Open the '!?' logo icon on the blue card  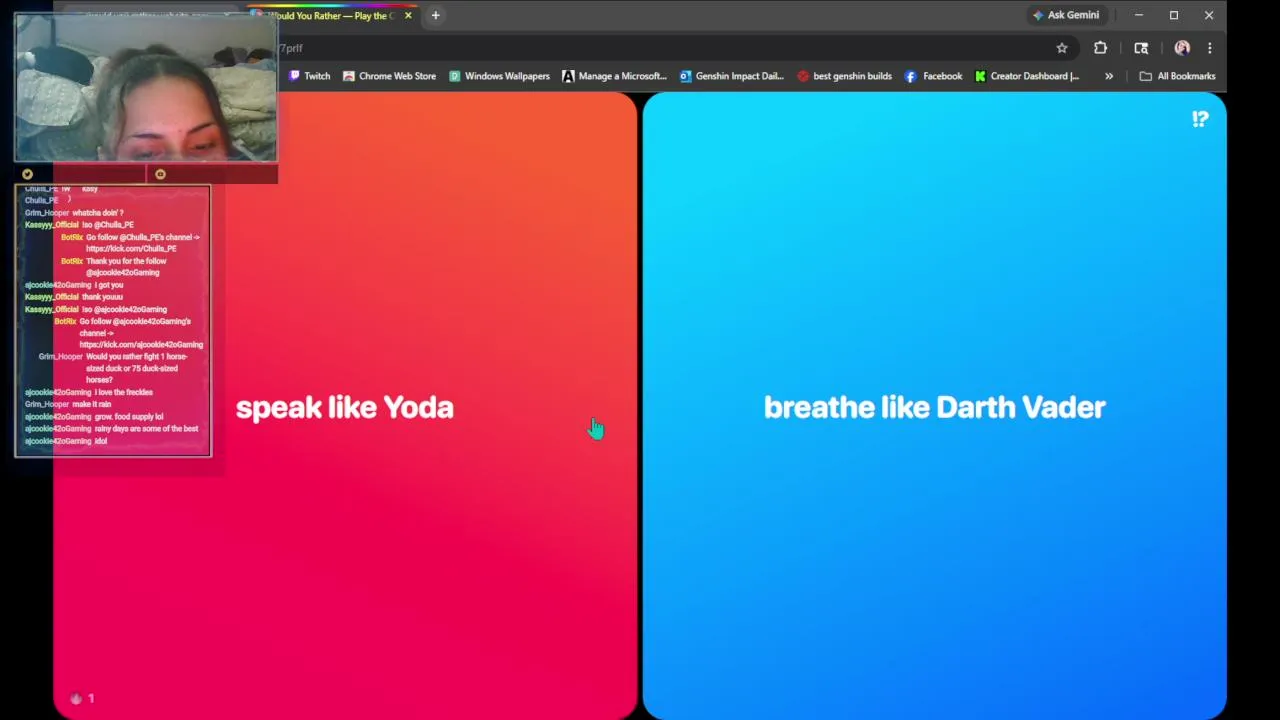[x=1200, y=119]
